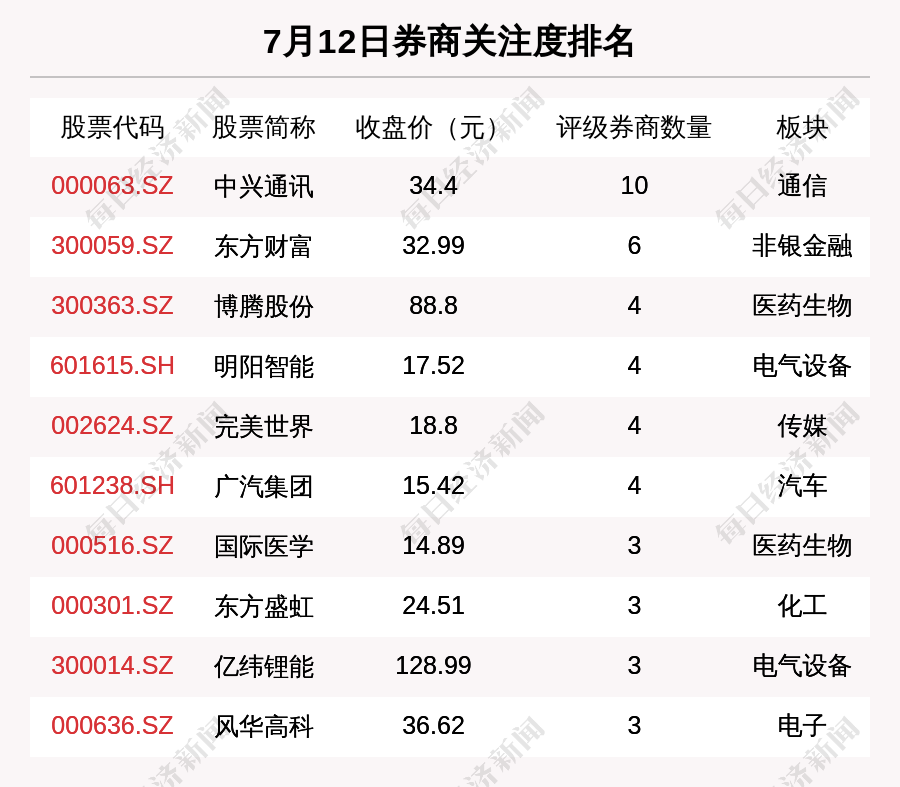Screen dimensions: 900x787
Task: Click the stock name 东方财富
Action: tap(264, 246)
